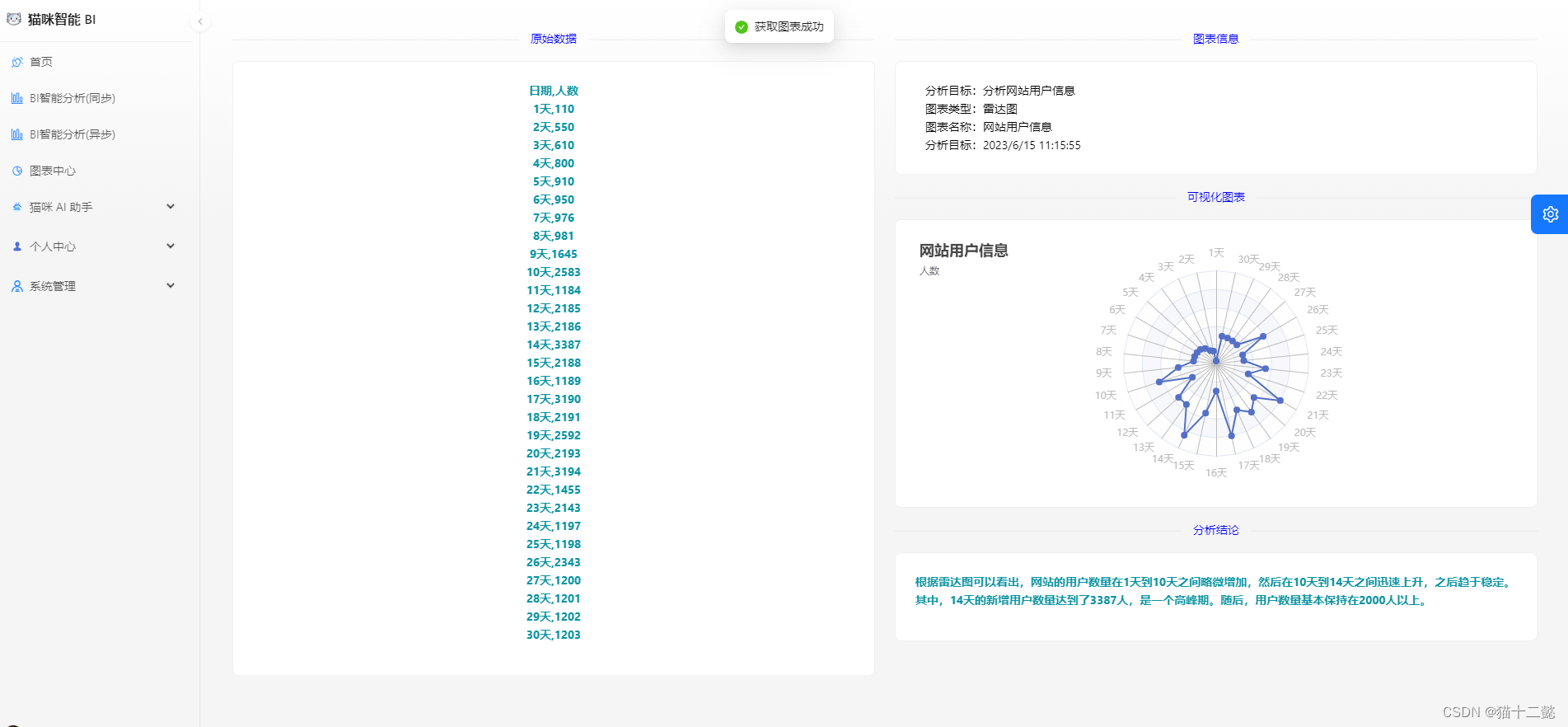The height and width of the screenshot is (727, 1568).
Task: Select data row 5天,910
Action: (554, 181)
